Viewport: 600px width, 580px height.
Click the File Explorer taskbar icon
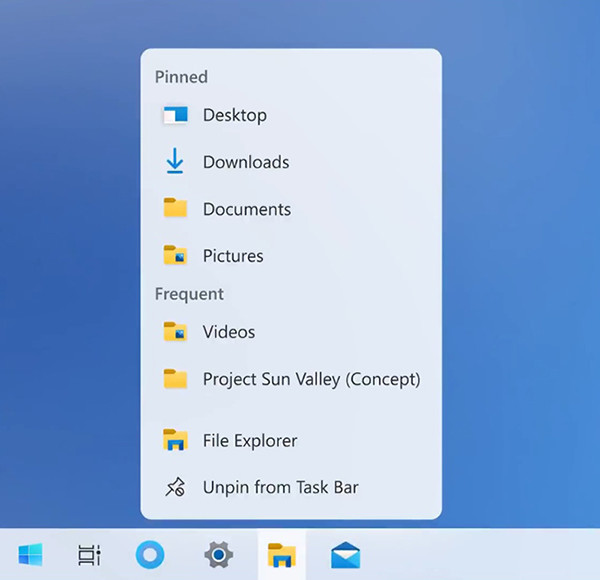pyautogui.click(x=282, y=554)
